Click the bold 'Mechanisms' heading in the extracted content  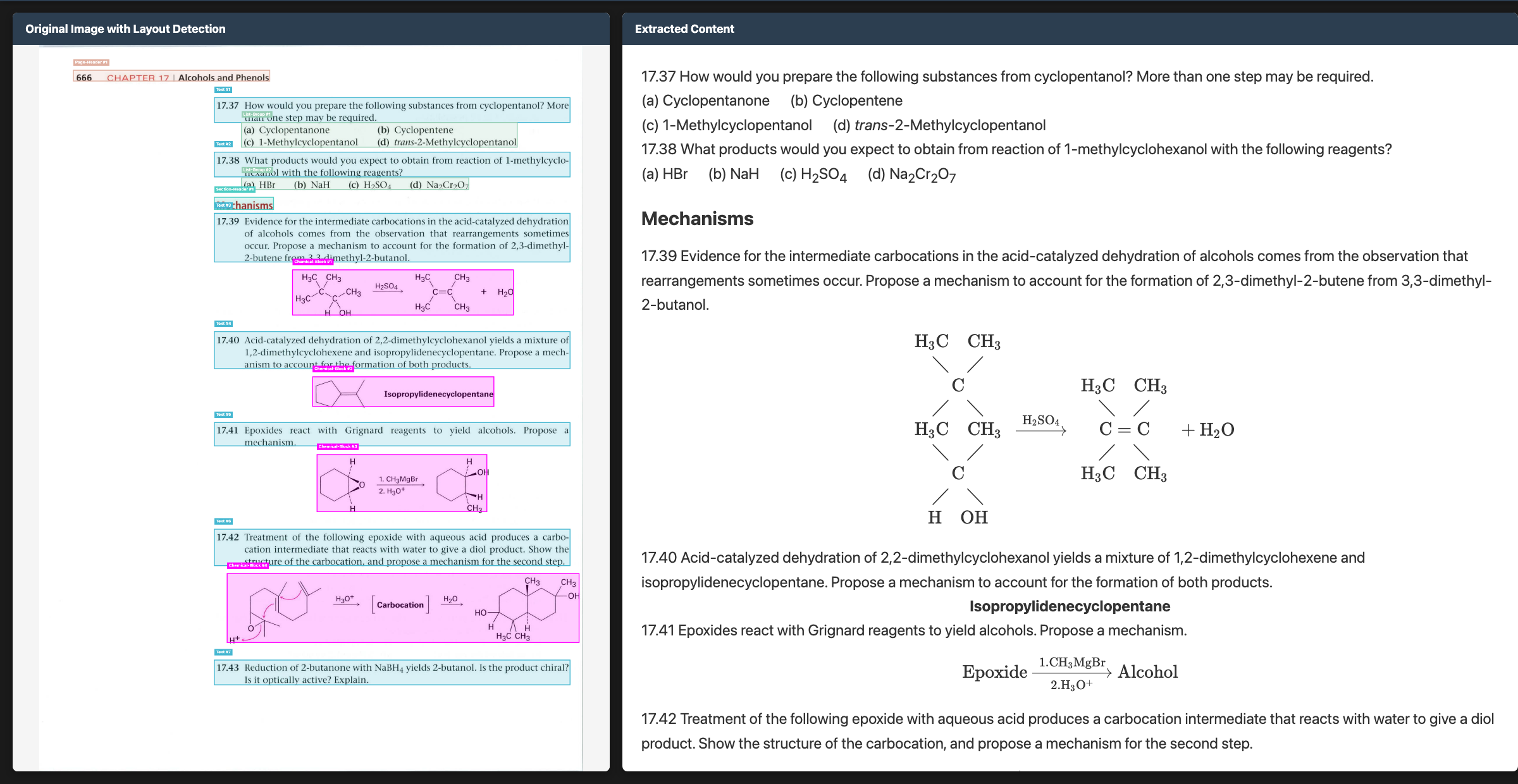coord(698,219)
